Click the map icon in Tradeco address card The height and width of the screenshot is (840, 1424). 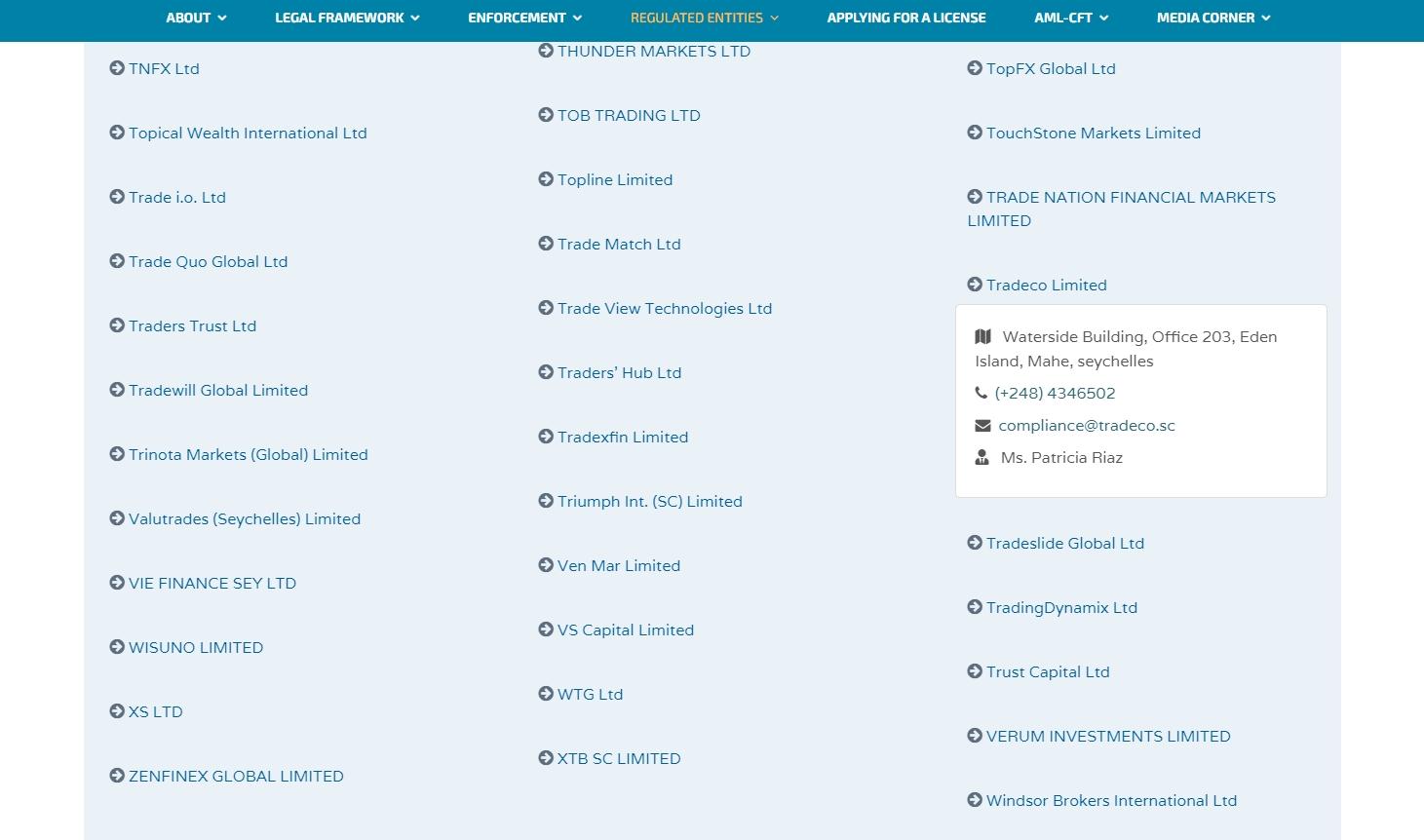tap(982, 336)
